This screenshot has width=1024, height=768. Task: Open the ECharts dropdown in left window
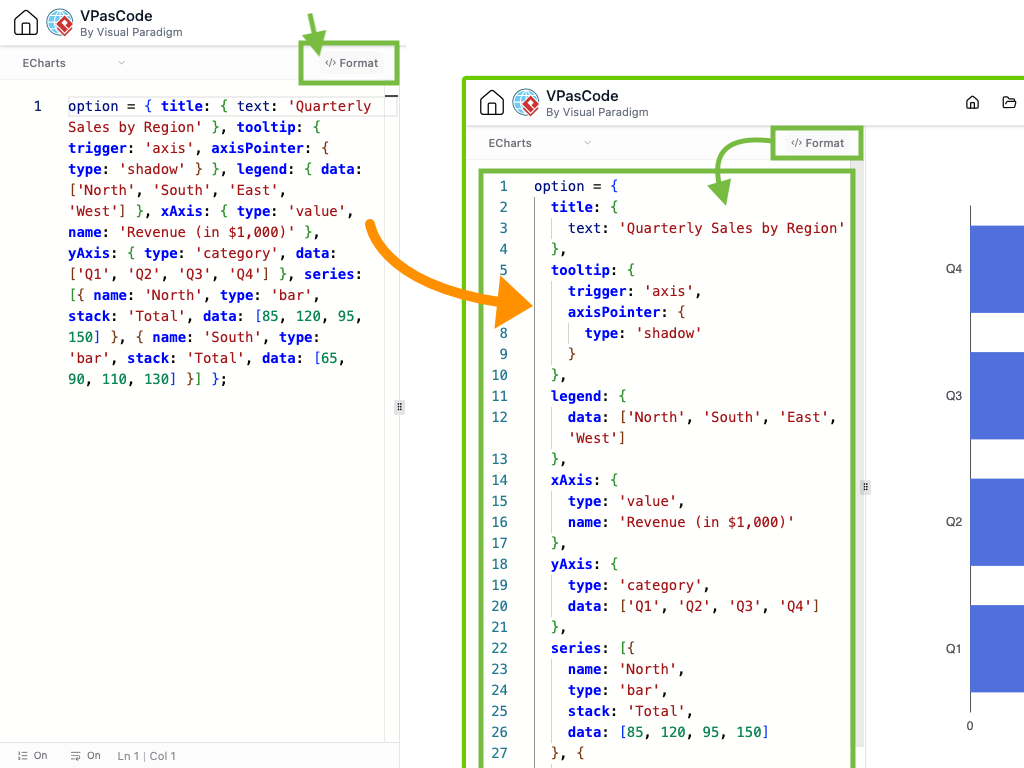click(x=73, y=63)
